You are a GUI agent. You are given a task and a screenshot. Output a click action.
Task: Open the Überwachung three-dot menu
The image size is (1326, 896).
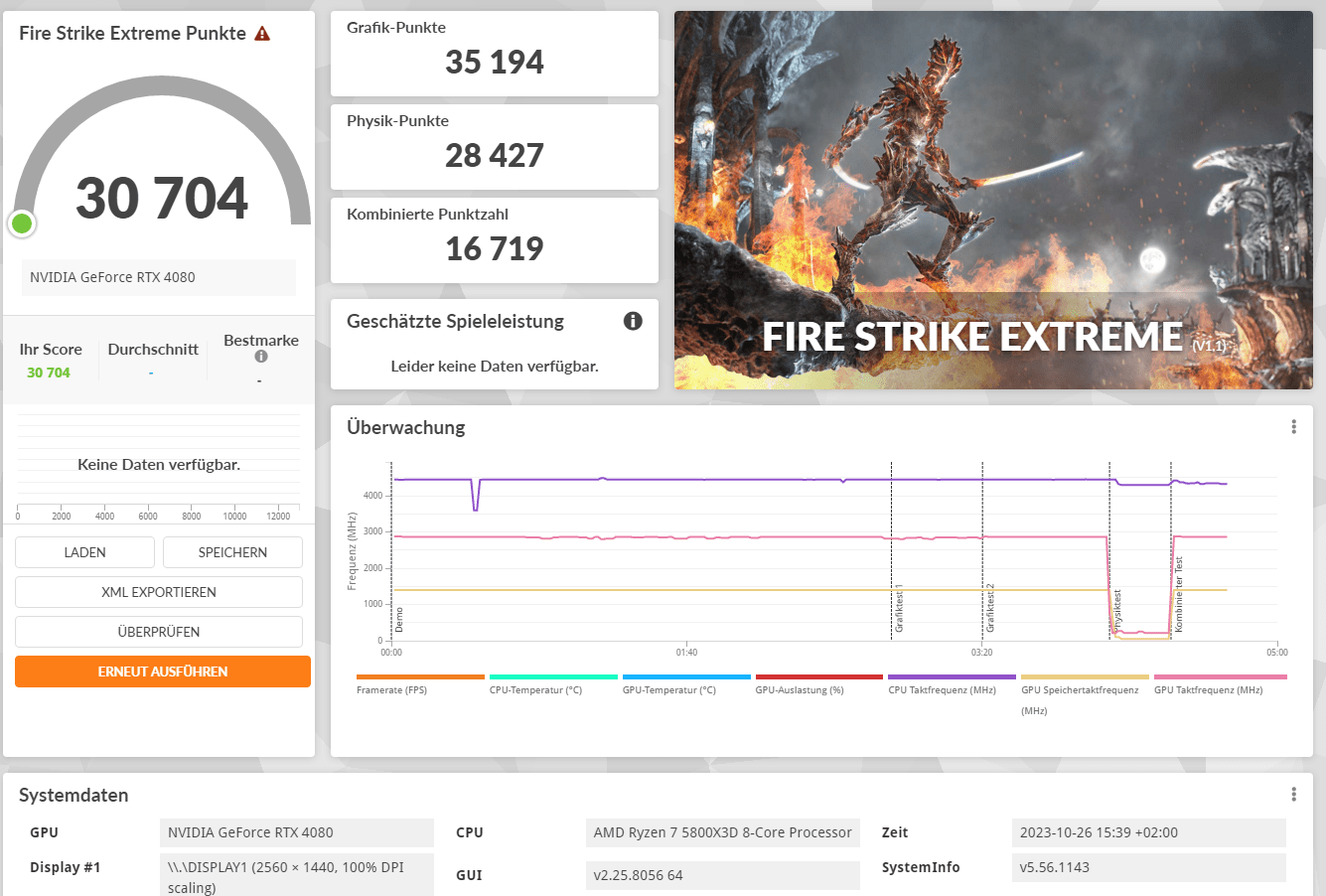(x=1293, y=427)
